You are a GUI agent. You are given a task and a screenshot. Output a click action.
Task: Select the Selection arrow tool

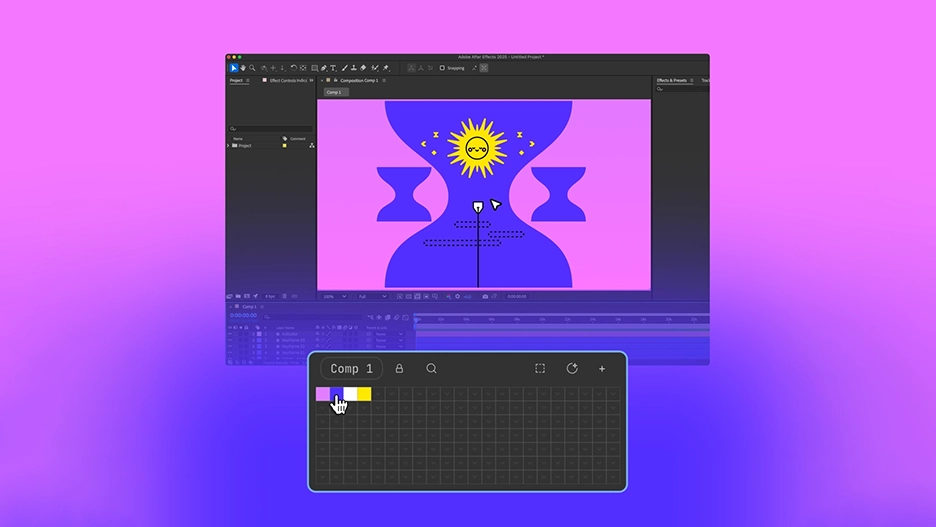point(234,68)
